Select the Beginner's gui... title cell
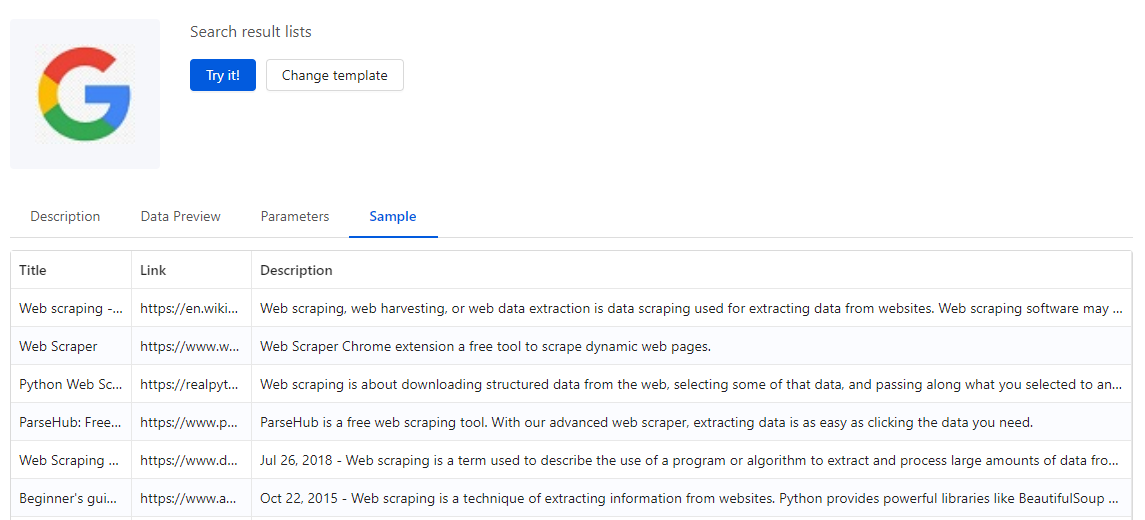This screenshot has width=1145, height=520. (x=70, y=498)
